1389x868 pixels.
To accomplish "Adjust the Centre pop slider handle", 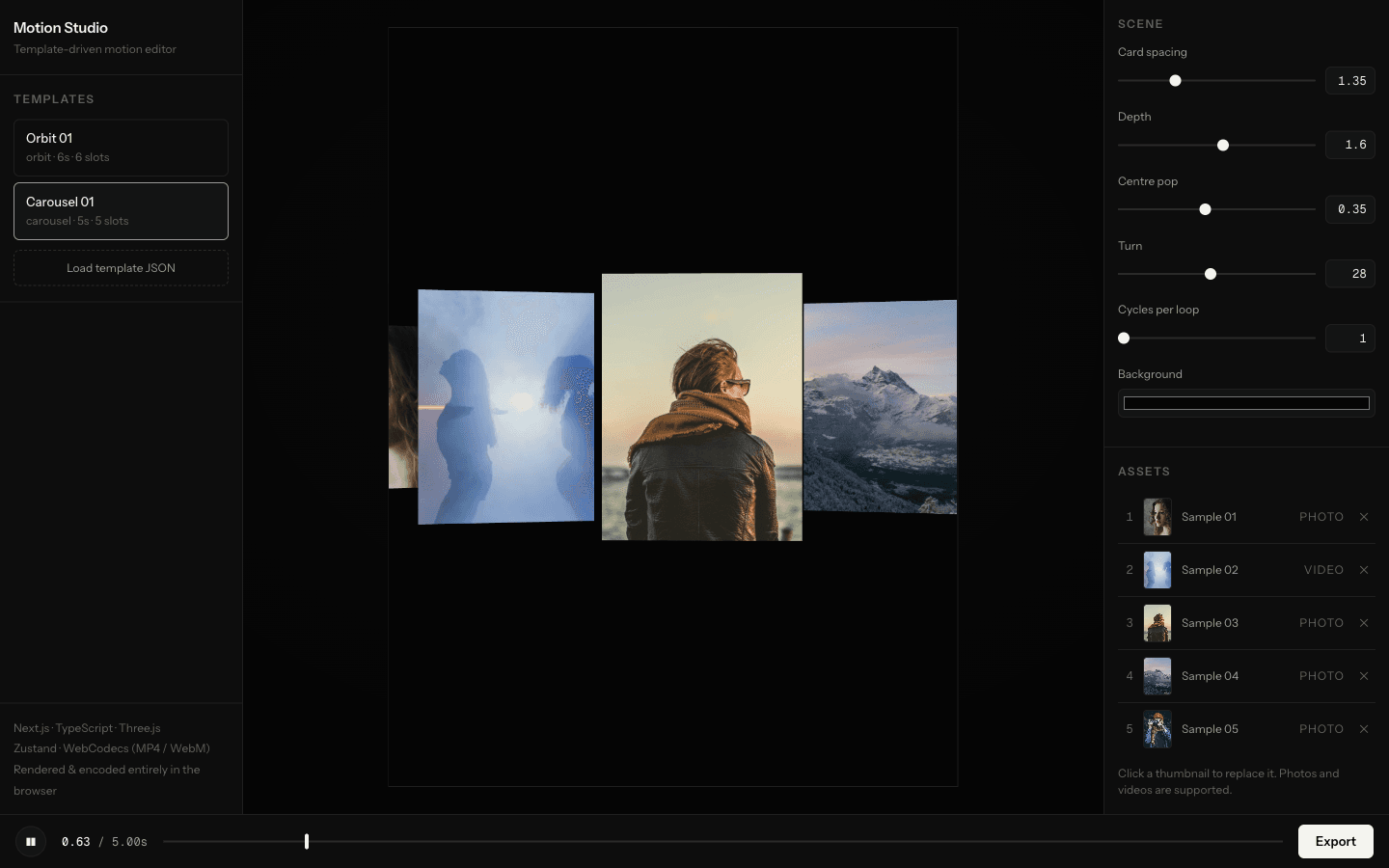I will [1205, 209].
